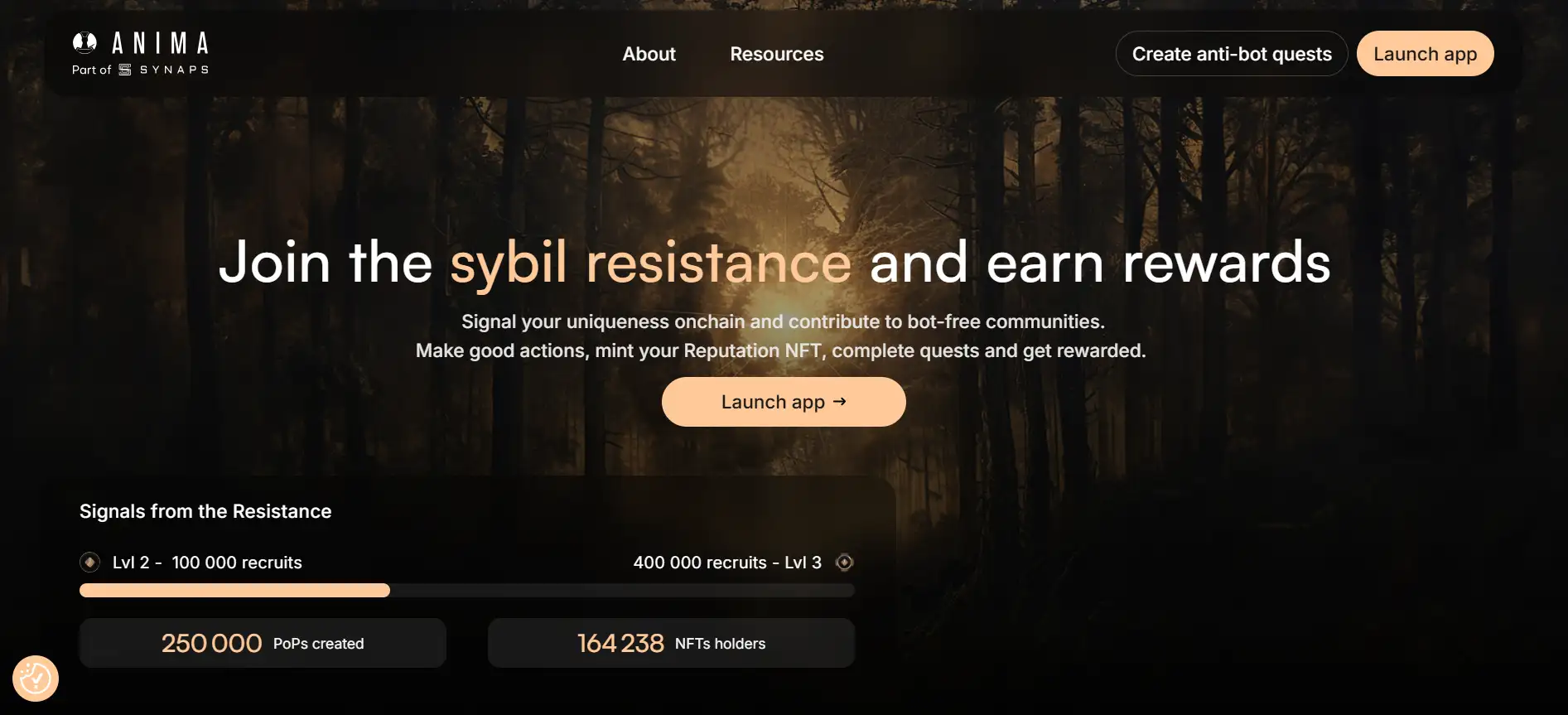Click the Lvl 2 - 100 000 recruits label
This screenshot has width=1568, height=715.
(207, 563)
